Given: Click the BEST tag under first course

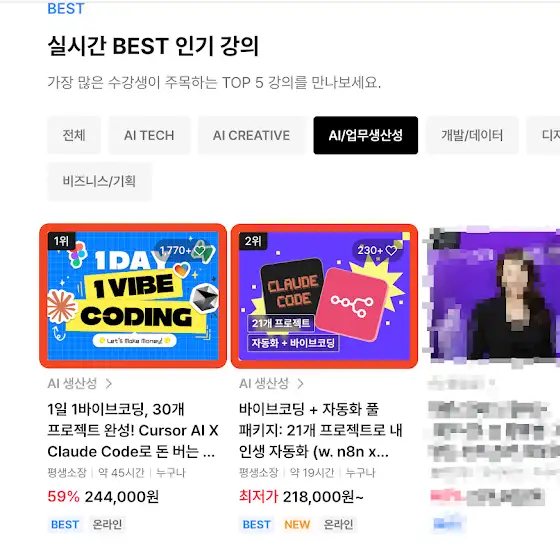Looking at the screenshot, I should tap(65, 524).
